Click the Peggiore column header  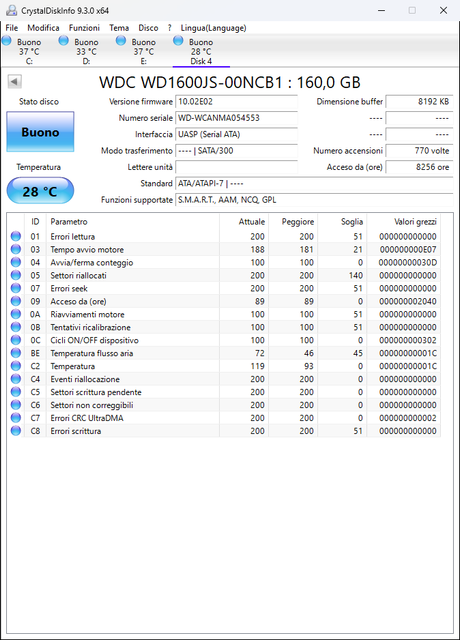click(x=293, y=222)
